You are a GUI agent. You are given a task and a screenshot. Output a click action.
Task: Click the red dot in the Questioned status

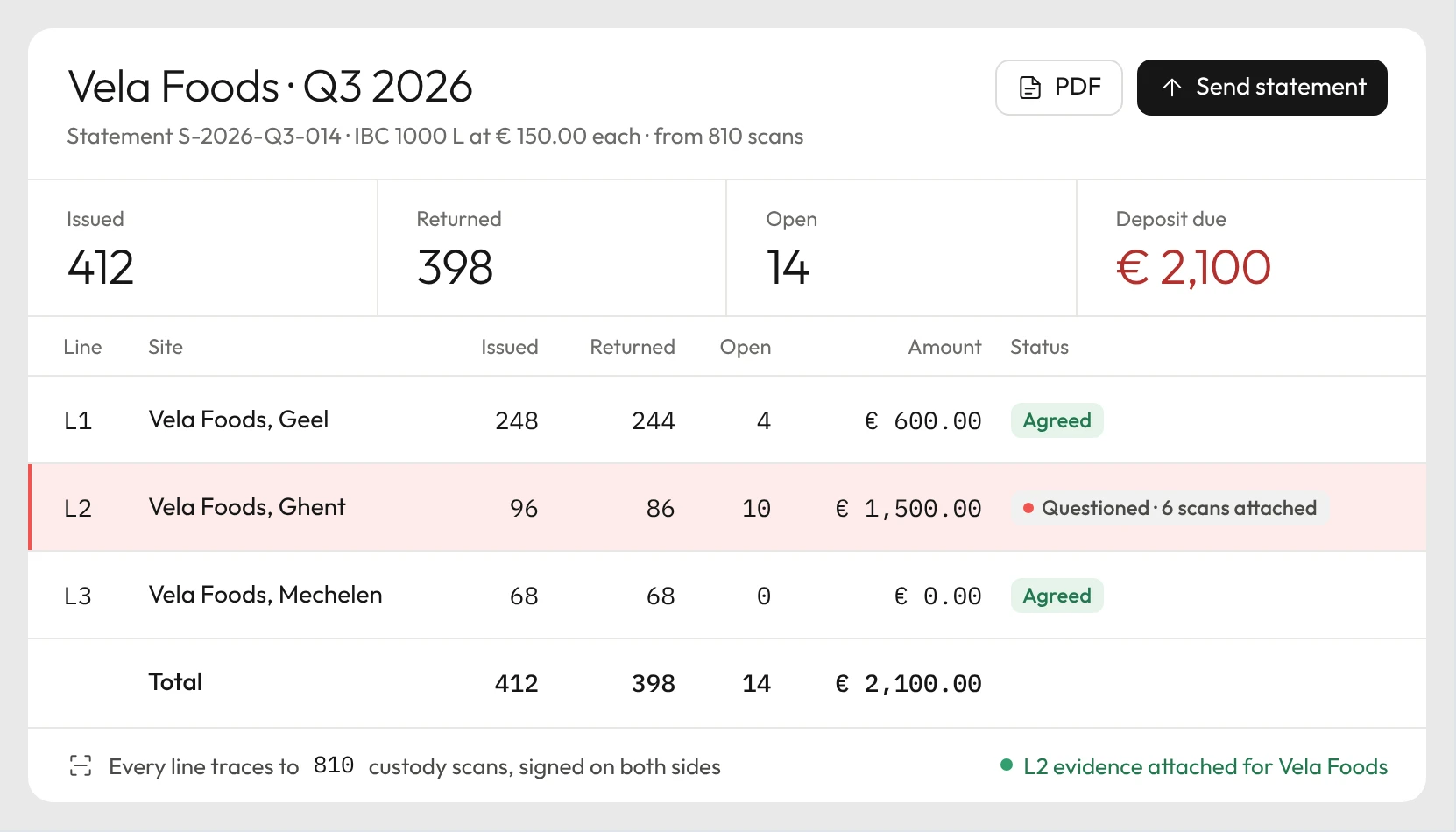click(x=1028, y=508)
